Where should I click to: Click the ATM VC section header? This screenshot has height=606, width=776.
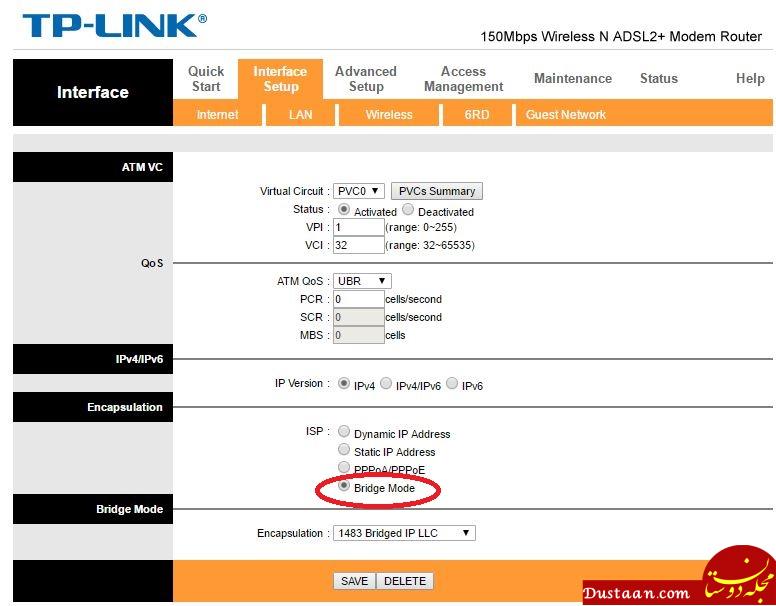pos(93,167)
